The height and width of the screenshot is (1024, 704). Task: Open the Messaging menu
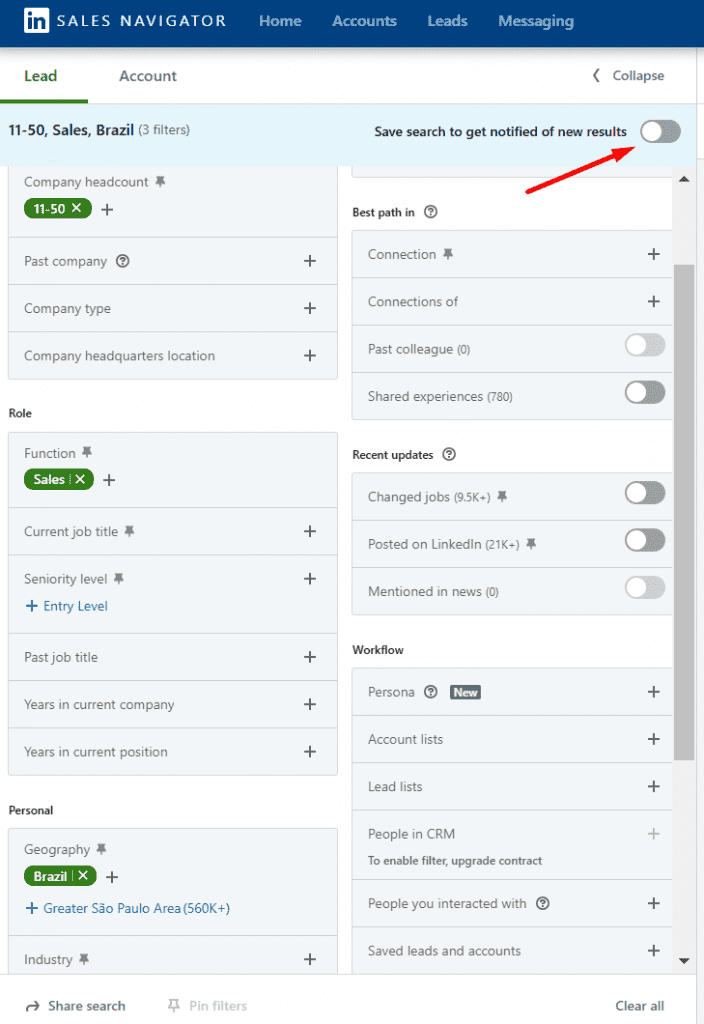(536, 20)
